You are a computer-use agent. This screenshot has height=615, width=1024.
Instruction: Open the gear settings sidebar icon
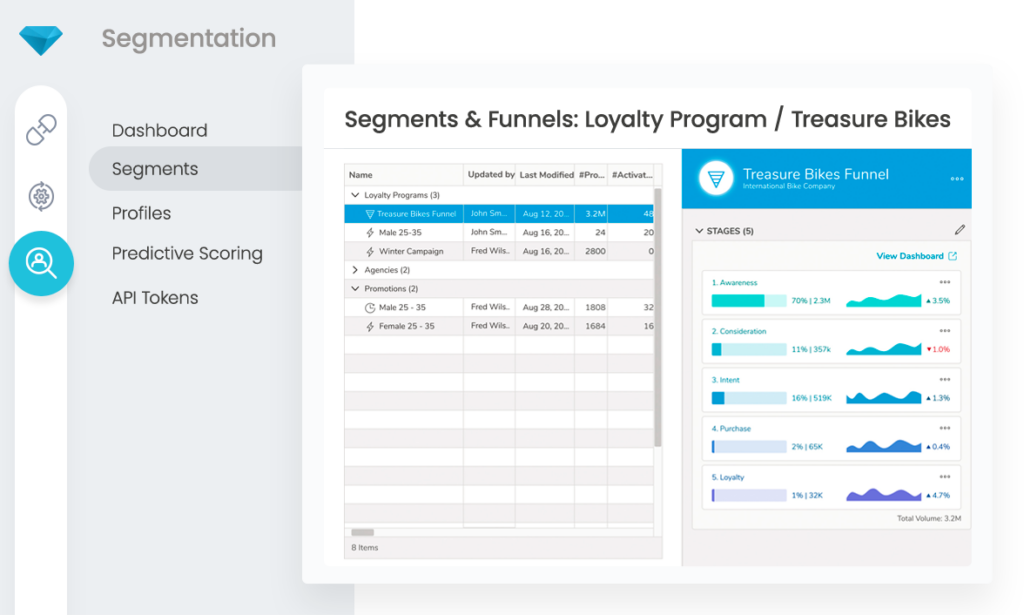(41, 196)
